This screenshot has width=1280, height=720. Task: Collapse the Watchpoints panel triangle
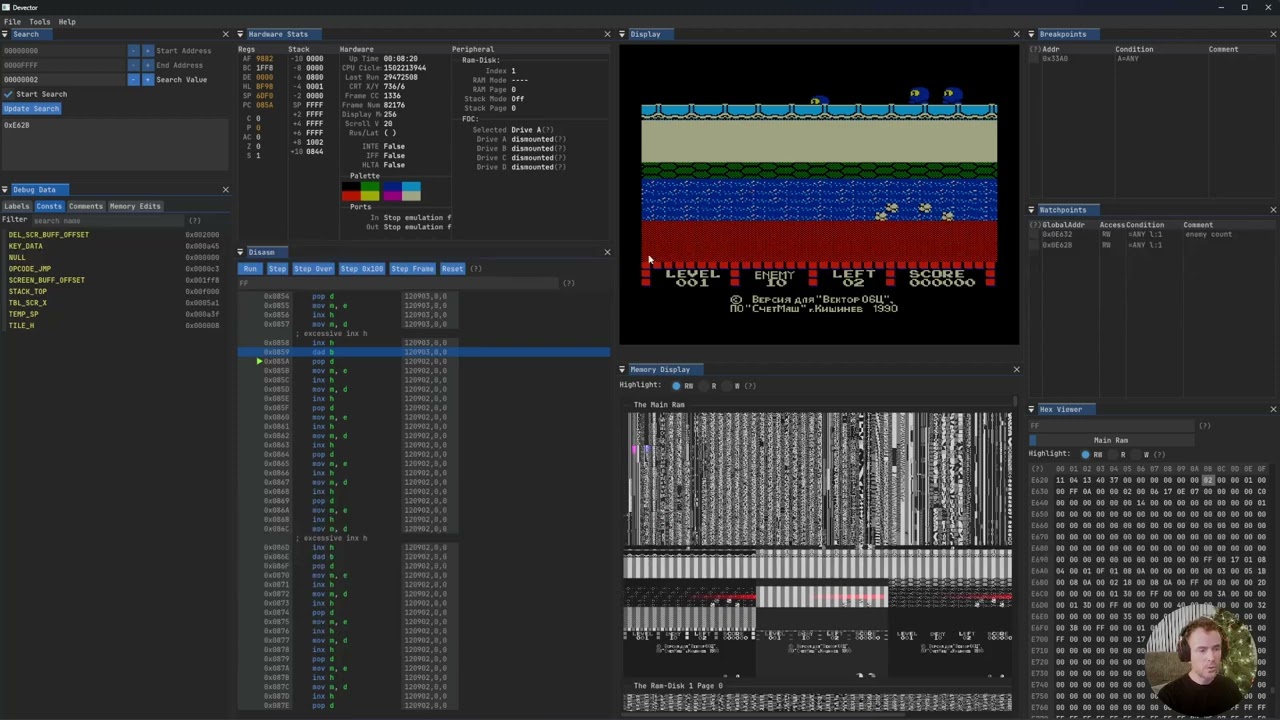(x=1032, y=210)
